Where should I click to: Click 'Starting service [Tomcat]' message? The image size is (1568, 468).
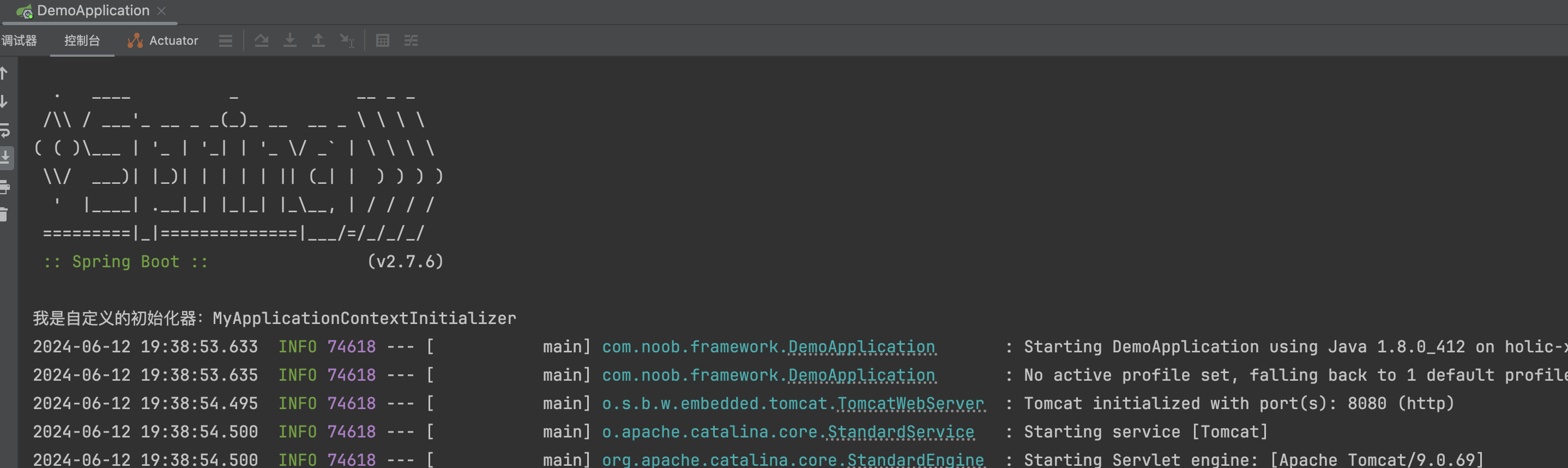[x=1146, y=432]
